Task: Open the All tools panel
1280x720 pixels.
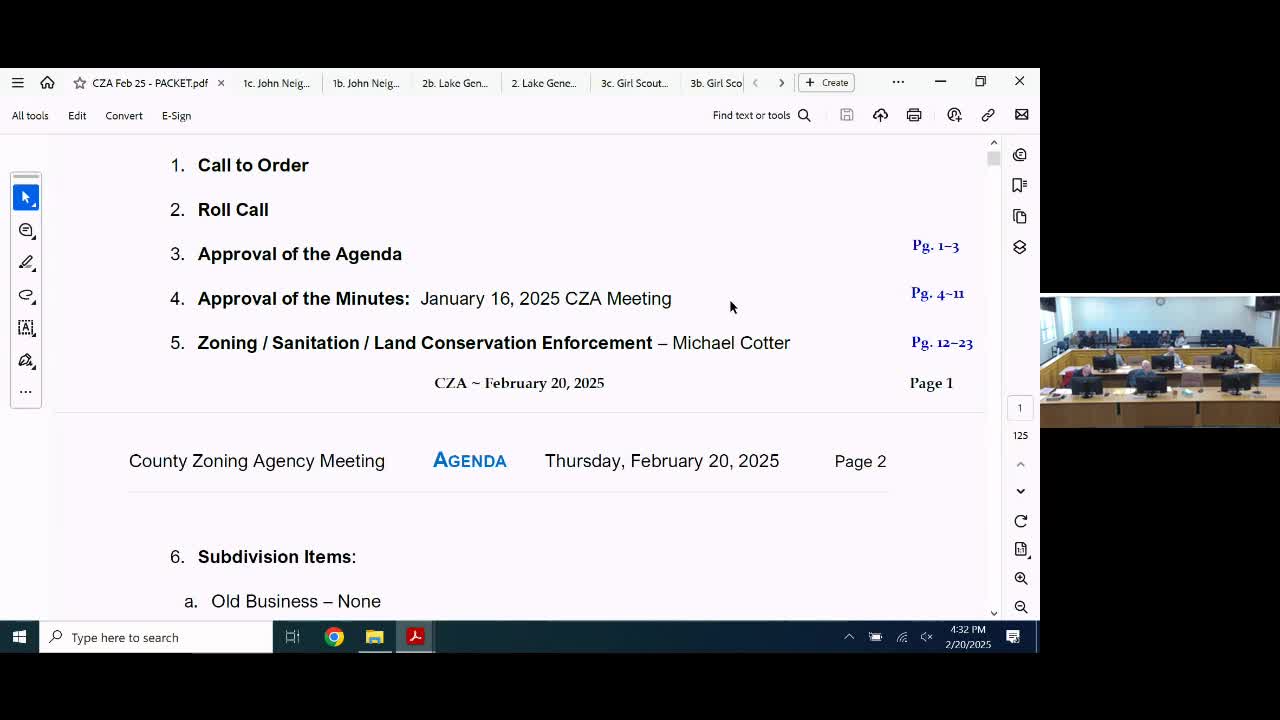Action: (30, 116)
